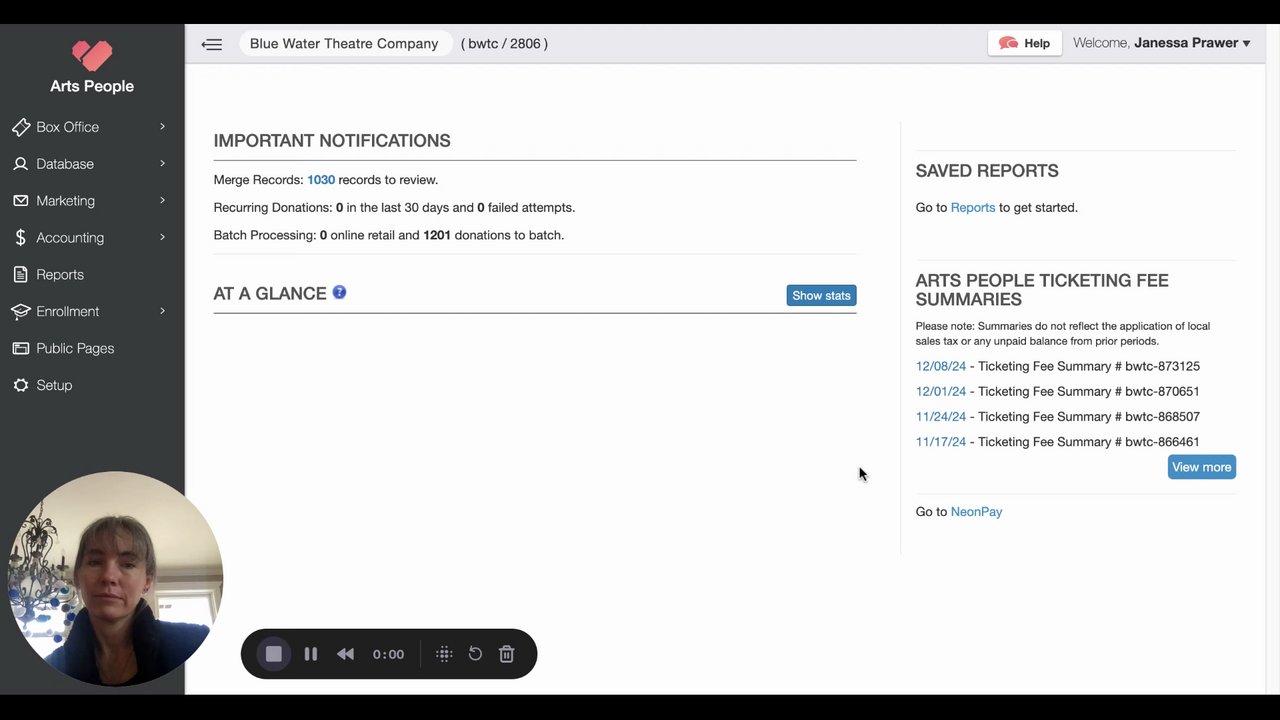Click the Blue Water Theatre Company name
Image resolution: width=1280 pixels, height=720 pixels.
(344, 43)
